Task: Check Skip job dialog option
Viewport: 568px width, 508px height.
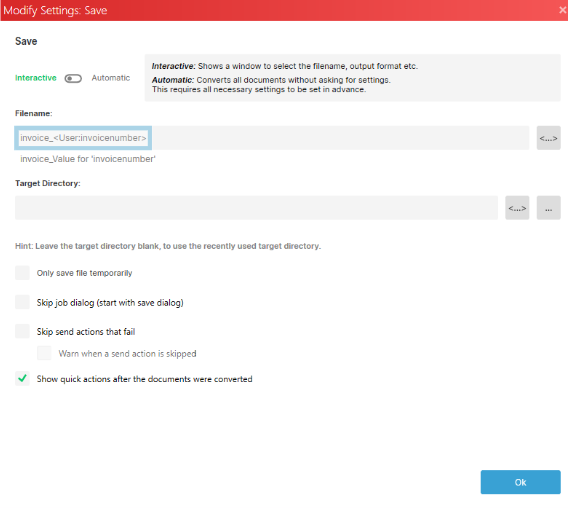Action: click(x=22, y=302)
